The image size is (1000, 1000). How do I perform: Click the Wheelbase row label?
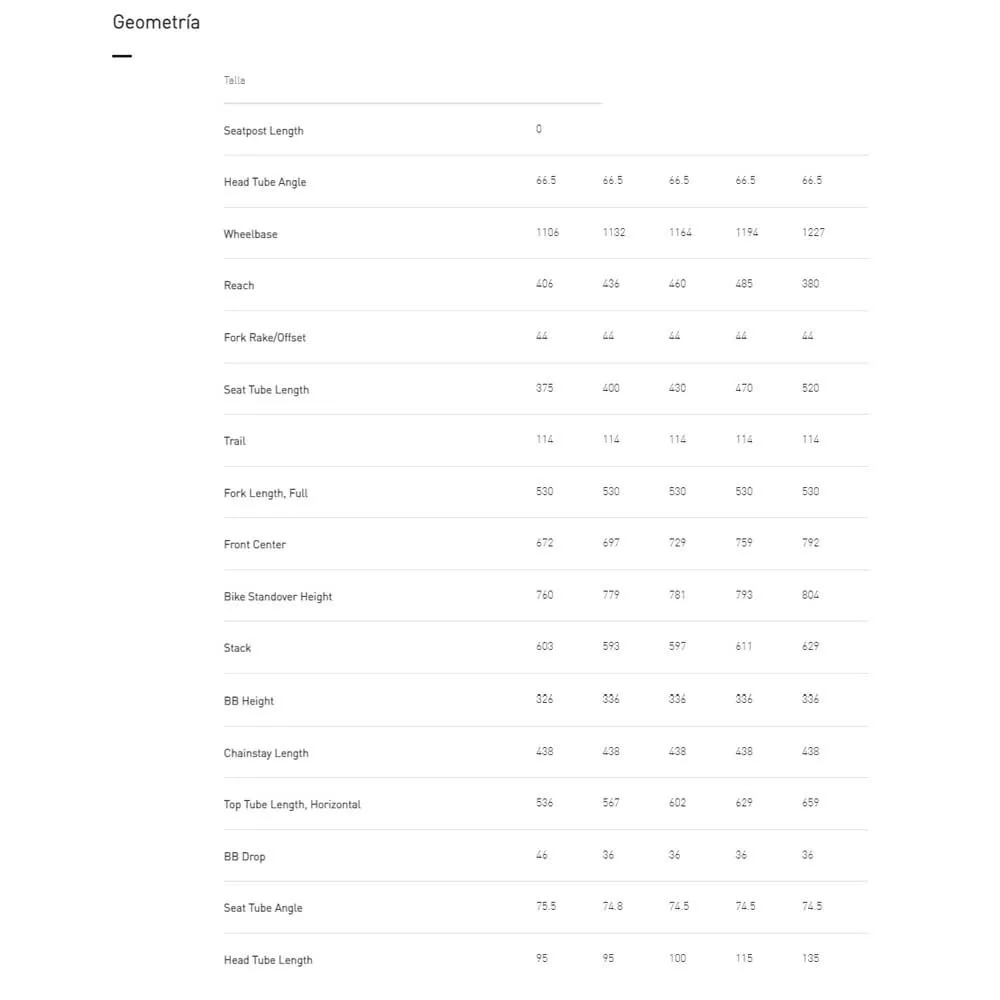tap(251, 234)
